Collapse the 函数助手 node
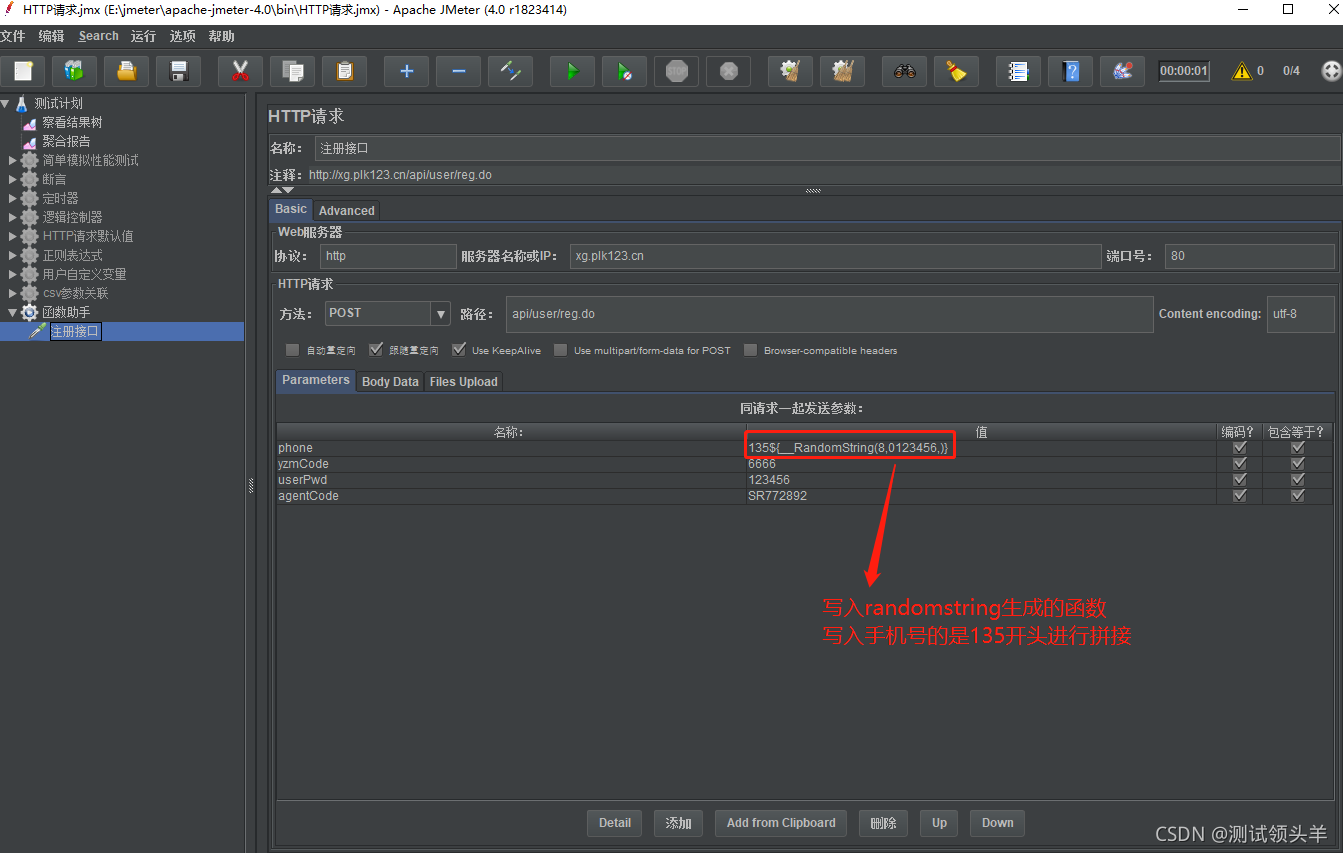The width and height of the screenshot is (1343, 853). (13, 312)
